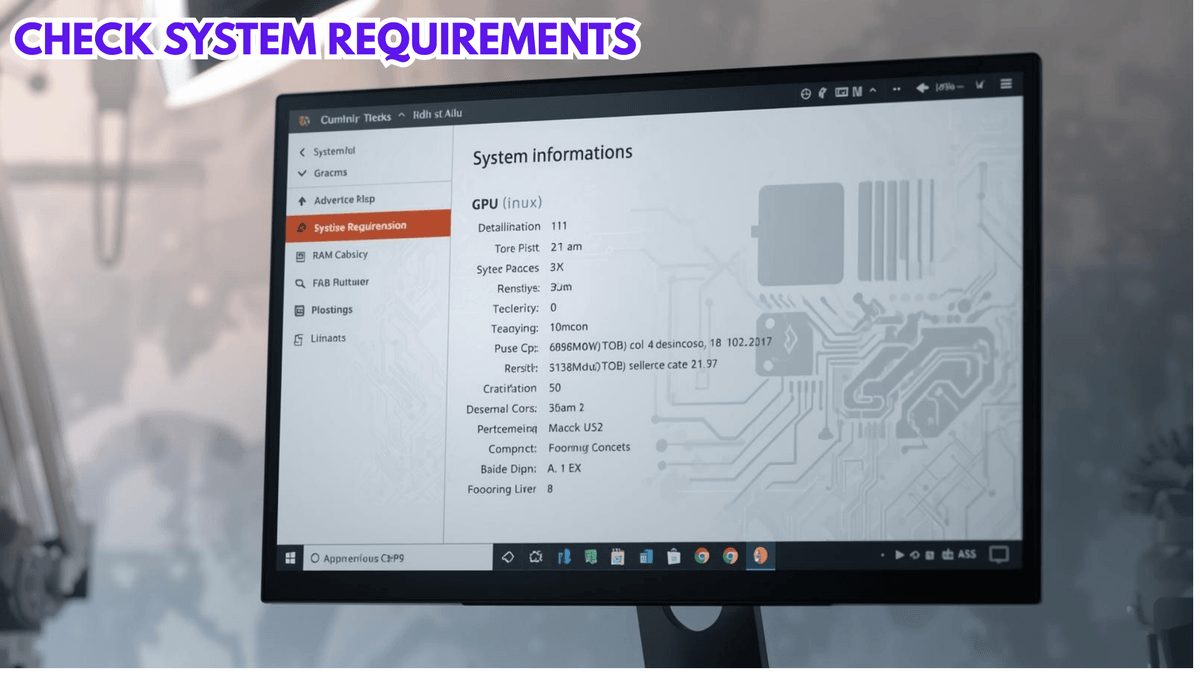
Task: Click the pin icon in top bar
Action: click(821, 92)
